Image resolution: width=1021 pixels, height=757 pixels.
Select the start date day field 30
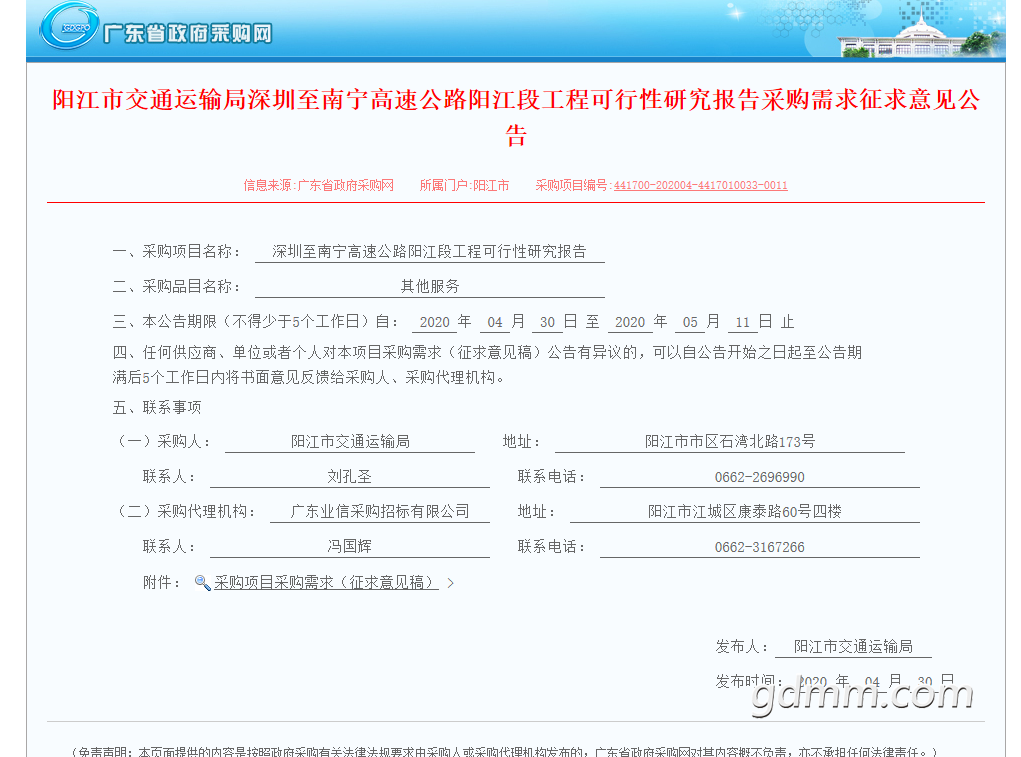pyautogui.click(x=547, y=322)
